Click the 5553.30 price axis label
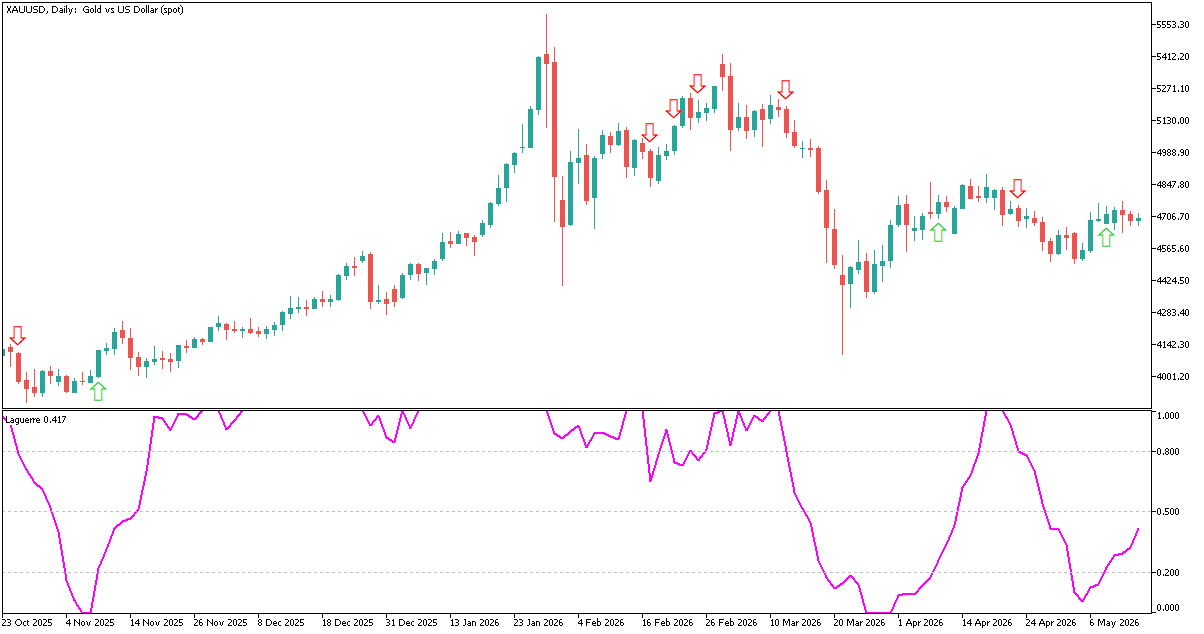Viewport: 1204px width, 634px height. click(x=1174, y=24)
